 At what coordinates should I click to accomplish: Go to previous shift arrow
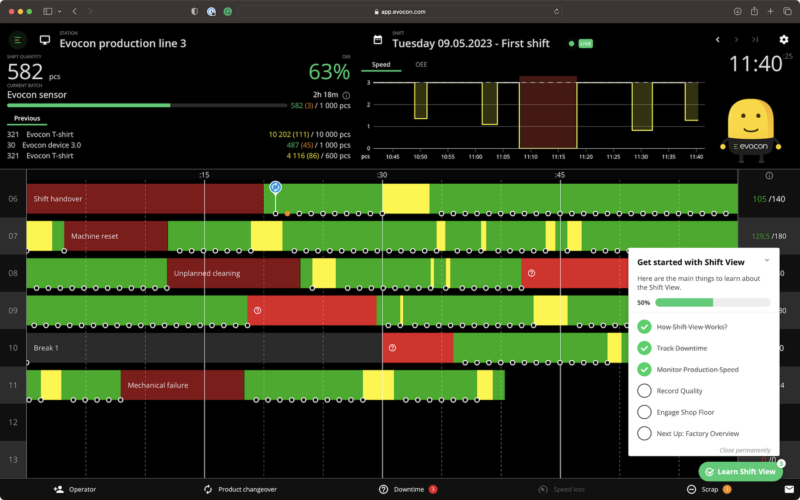tap(717, 40)
